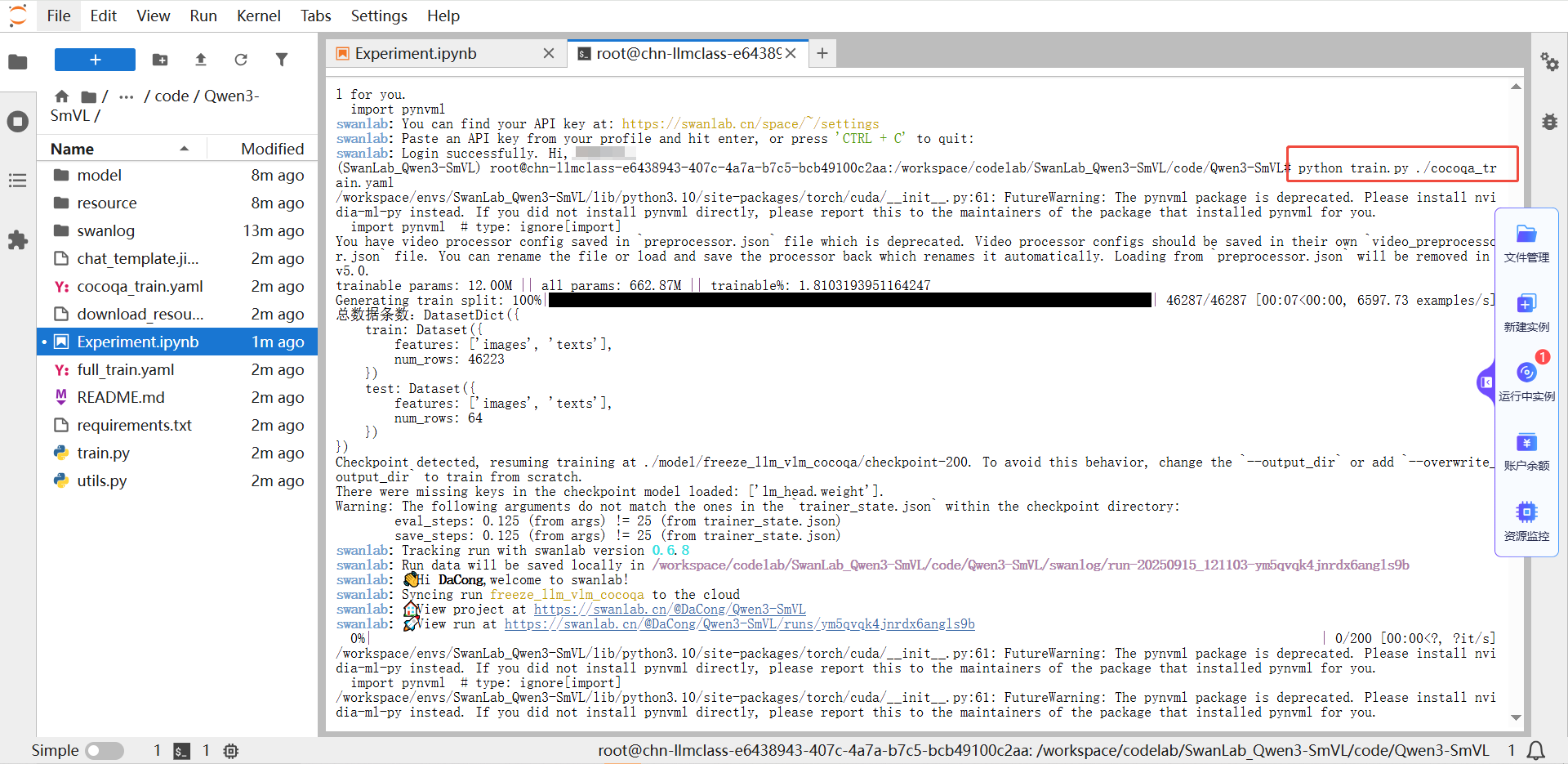Open the Property Inspector gears icon
Viewport: 1568px width, 764px height.
(x=1549, y=62)
